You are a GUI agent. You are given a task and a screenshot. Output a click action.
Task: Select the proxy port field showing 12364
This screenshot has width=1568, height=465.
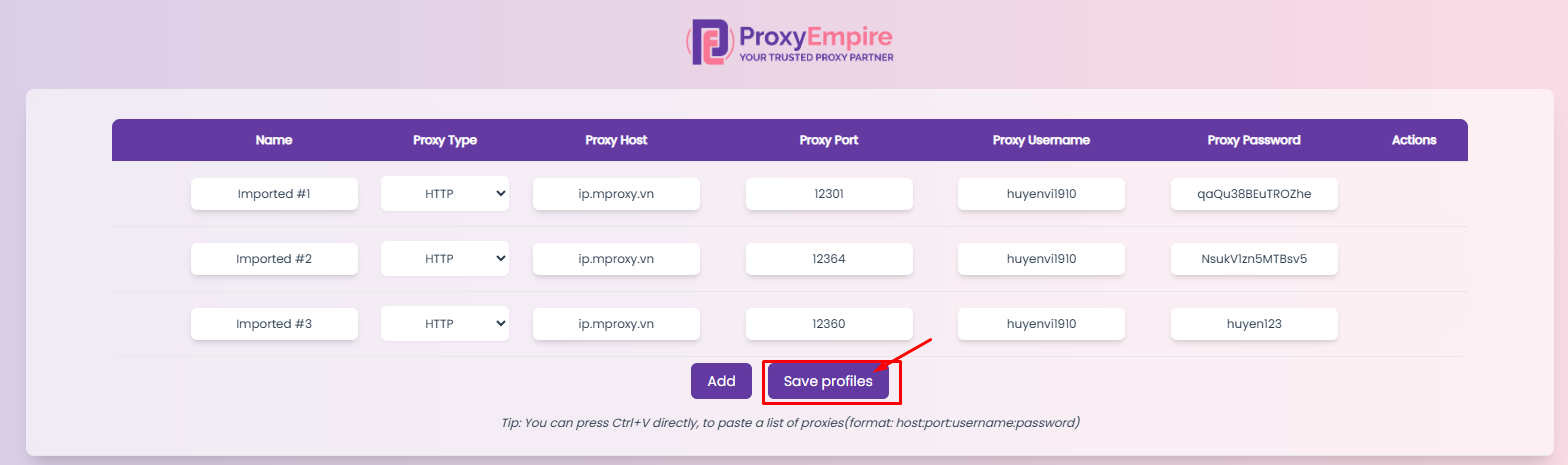[829, 259]
